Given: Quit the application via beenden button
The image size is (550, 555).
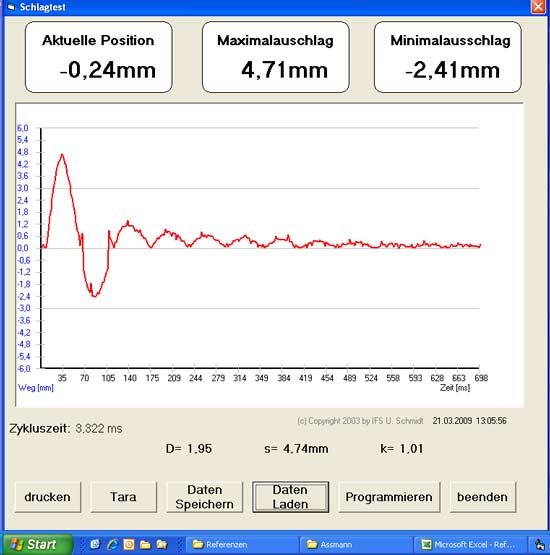Looking at the screenshot, I should click(482, 497).
